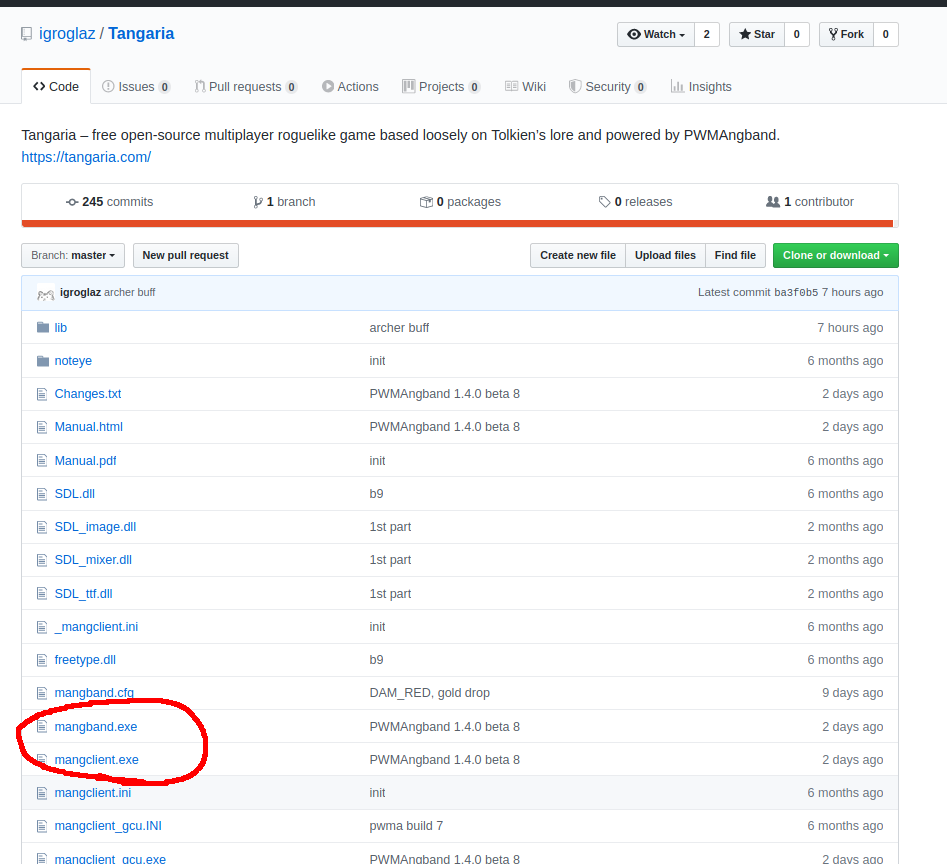Image resolution: width=947 pixels, height=864 pixels.
Task: View the 245 commits history
Action: (x=109, y=202)
